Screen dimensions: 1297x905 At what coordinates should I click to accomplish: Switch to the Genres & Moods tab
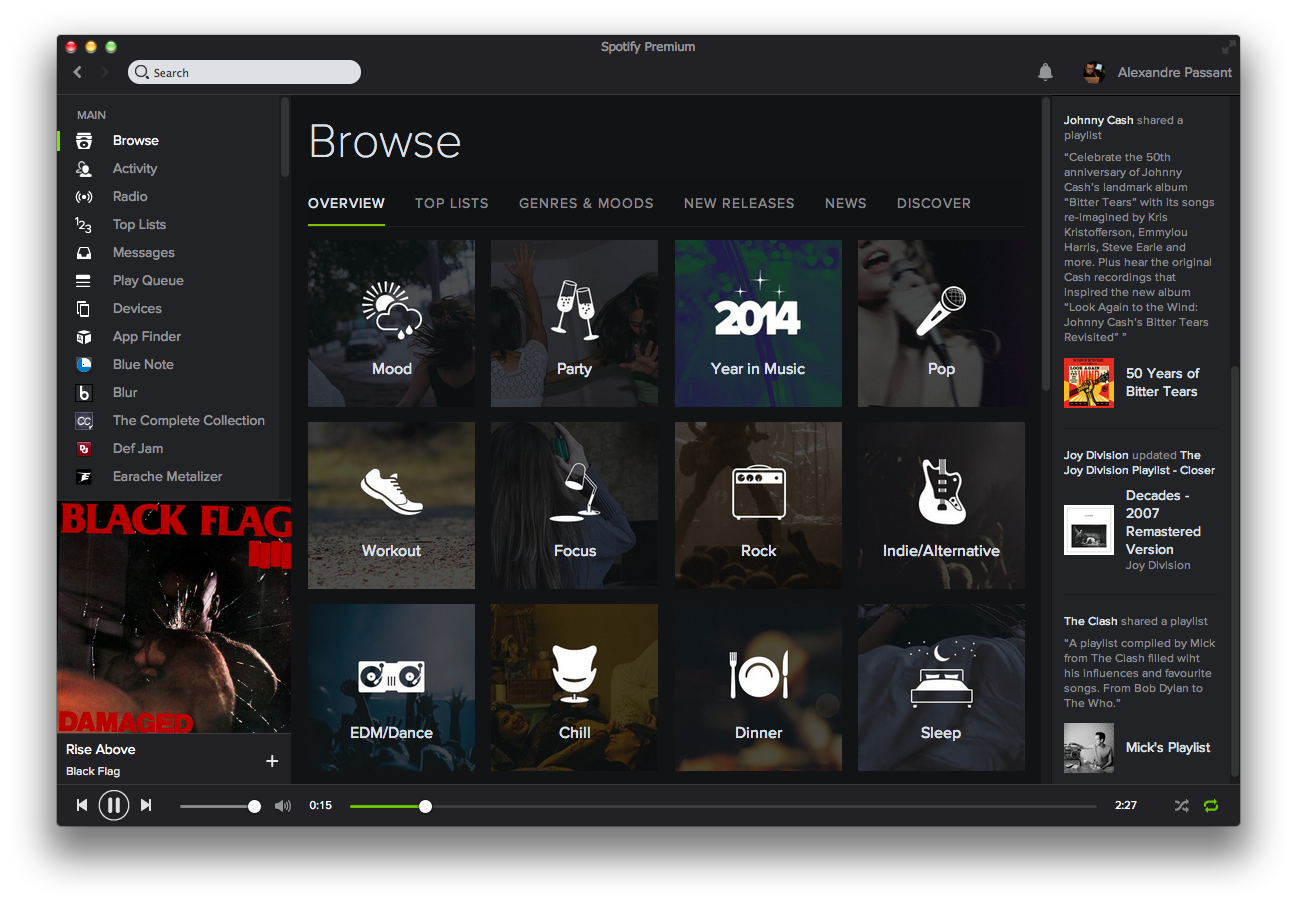pos(586,203)
